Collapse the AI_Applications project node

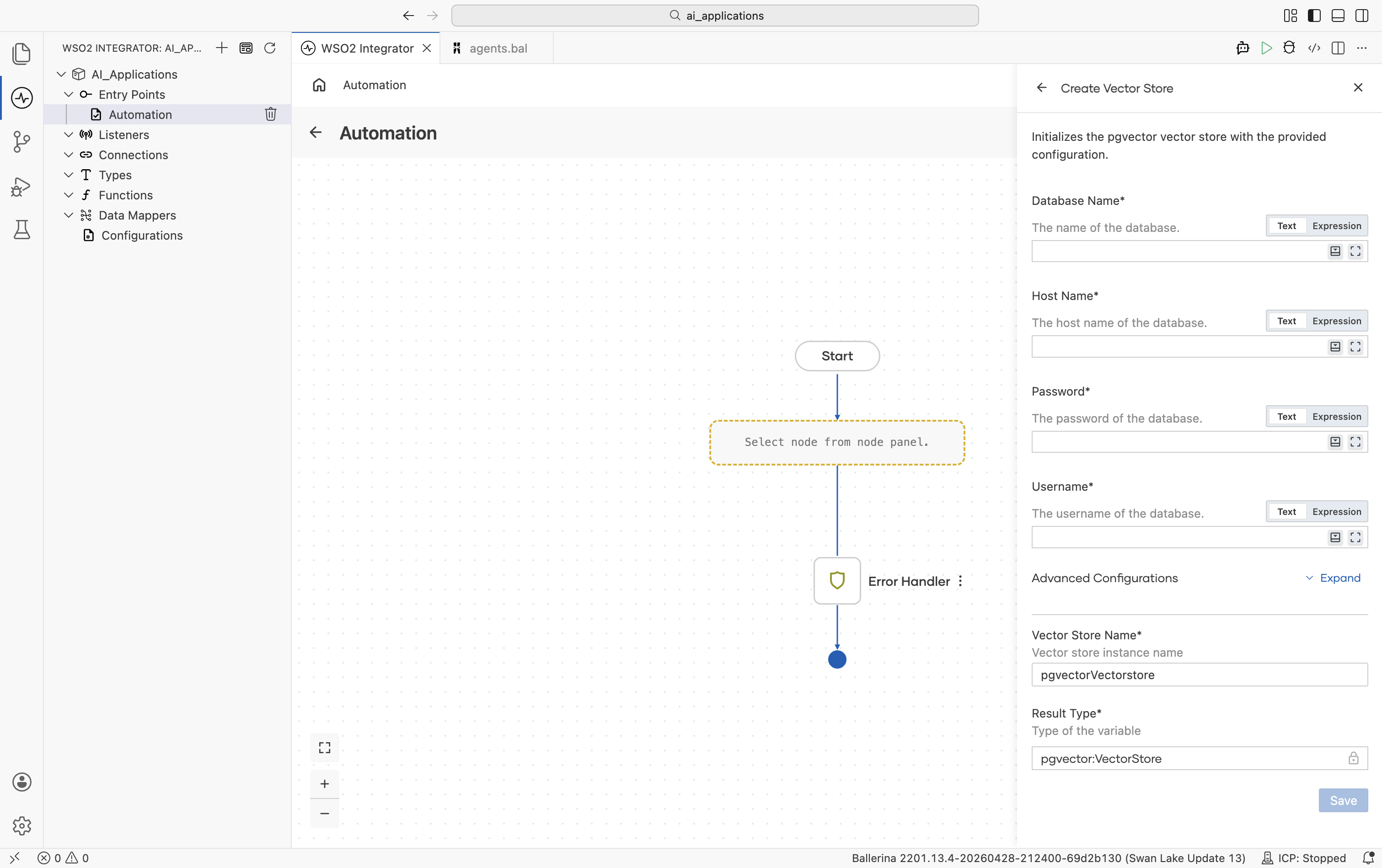(61, 74)
